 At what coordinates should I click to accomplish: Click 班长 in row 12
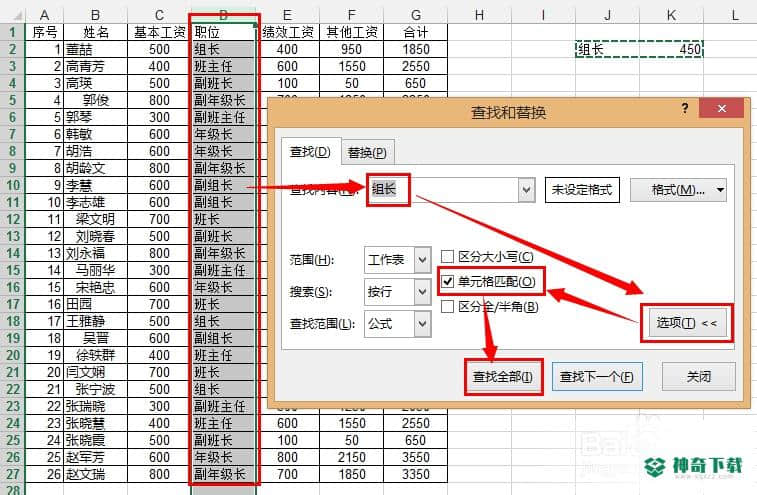[x=224, y=219]
